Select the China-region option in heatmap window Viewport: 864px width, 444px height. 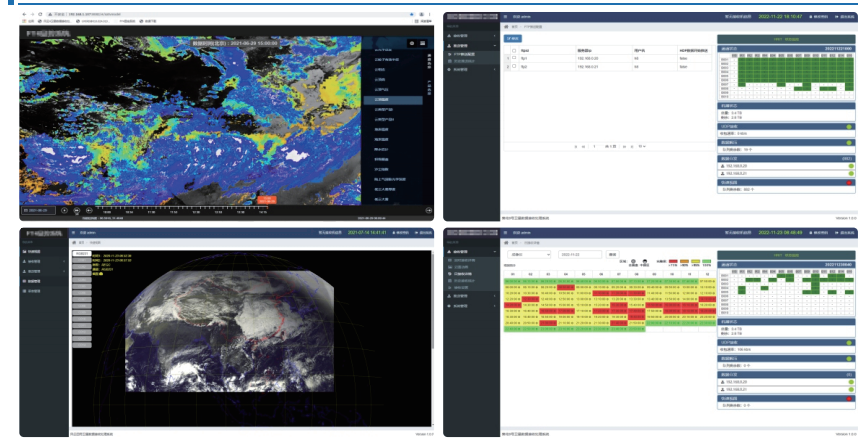coord(645,263)
